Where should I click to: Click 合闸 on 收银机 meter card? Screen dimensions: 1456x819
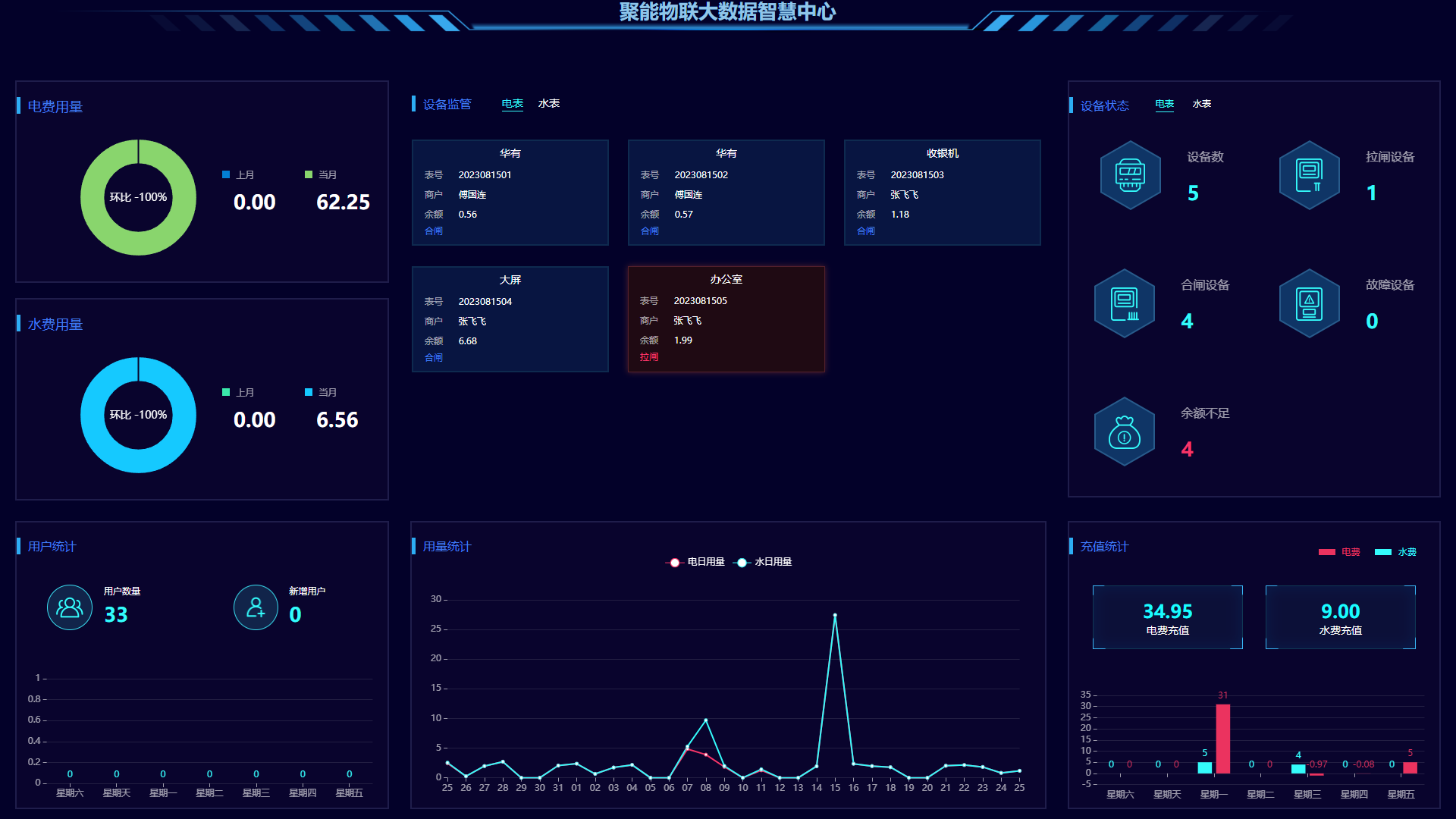coord(866,231)
